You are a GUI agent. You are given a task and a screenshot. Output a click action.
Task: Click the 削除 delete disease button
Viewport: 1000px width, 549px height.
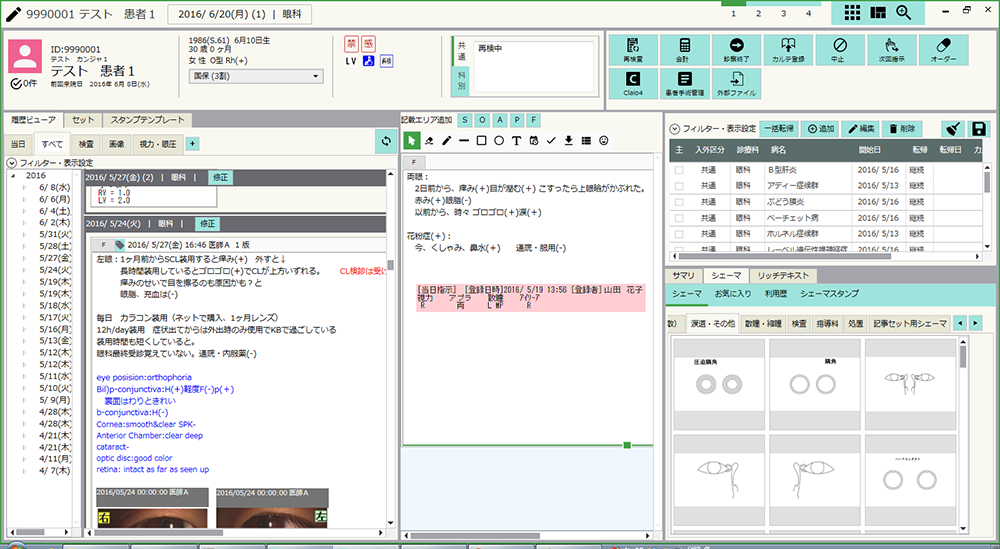click(902, 129)
